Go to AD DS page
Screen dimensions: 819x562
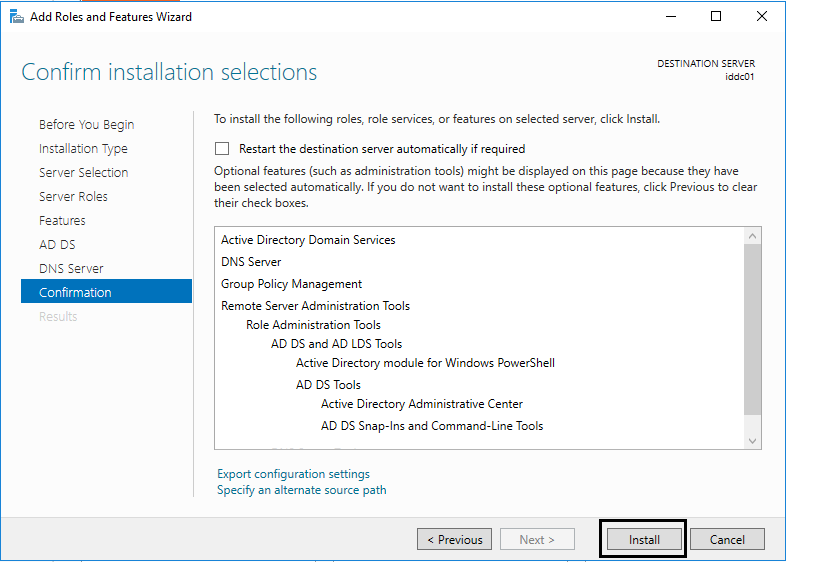pos(57,245)
